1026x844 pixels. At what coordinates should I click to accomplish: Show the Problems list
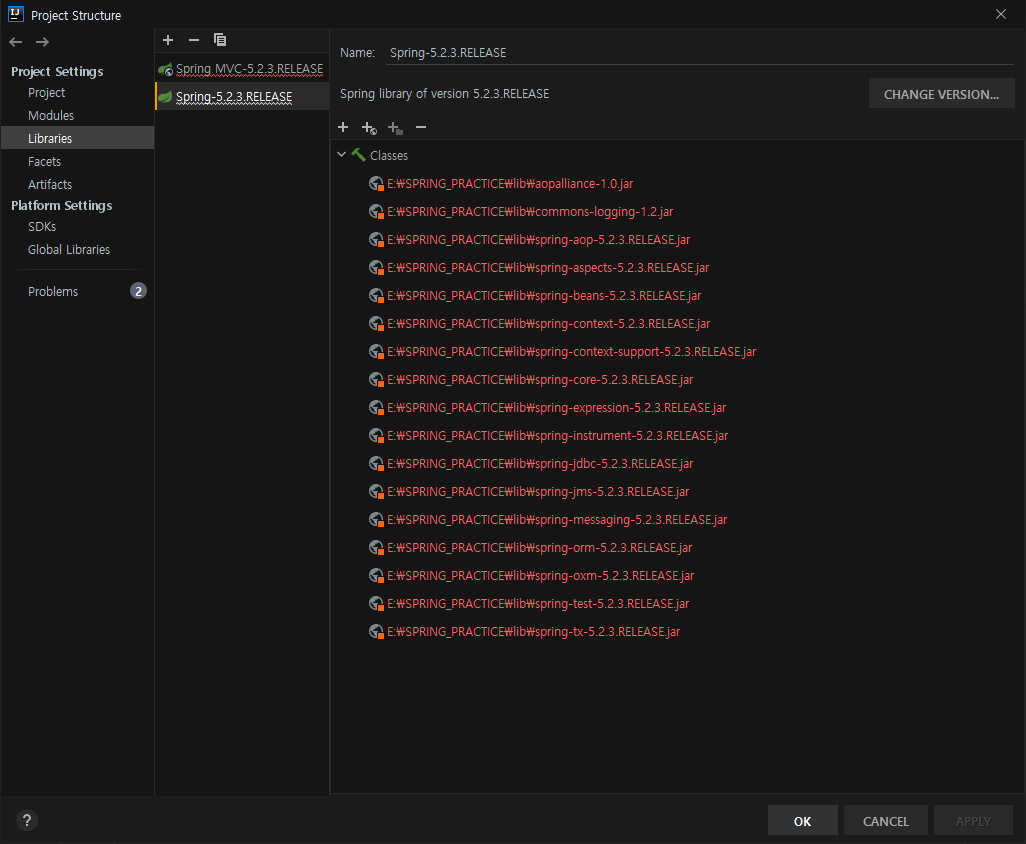click(53, 292)
